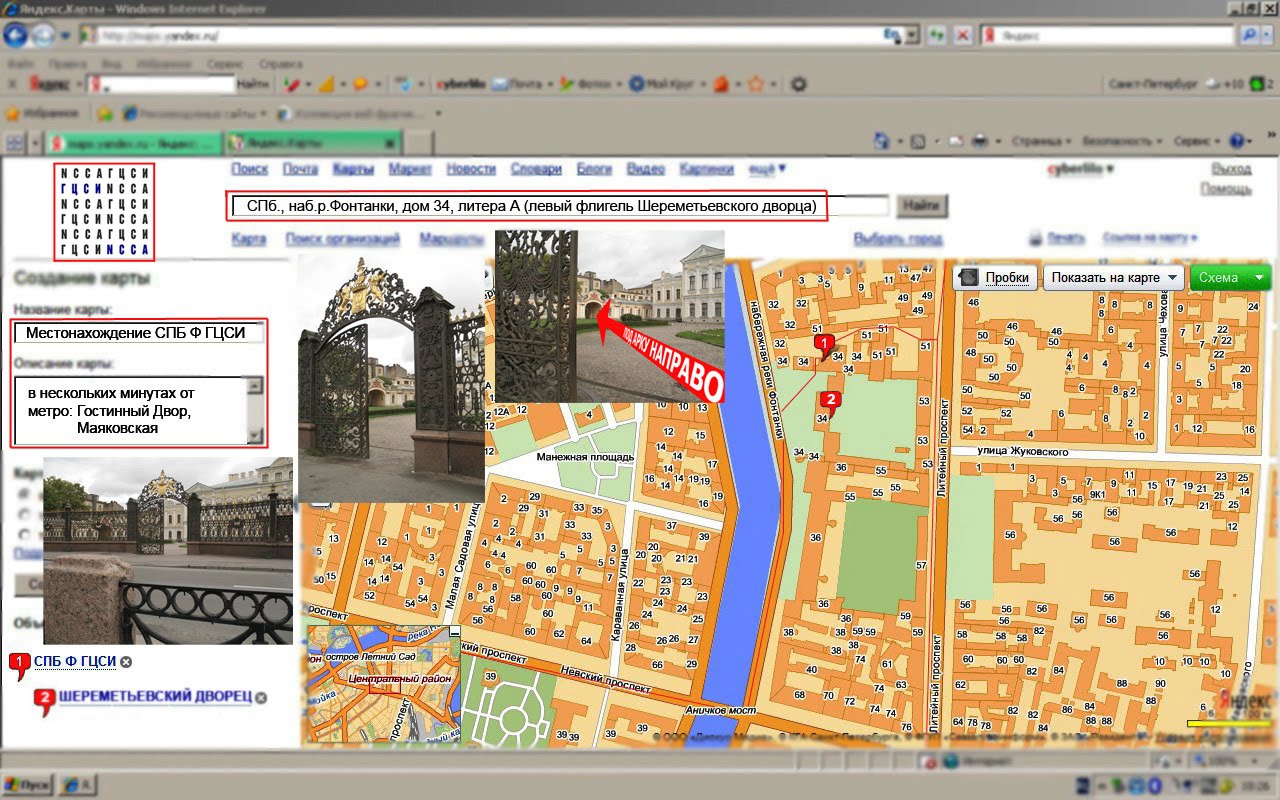Switch to the Яндекс.Карты browser tab

click(313, 142)
